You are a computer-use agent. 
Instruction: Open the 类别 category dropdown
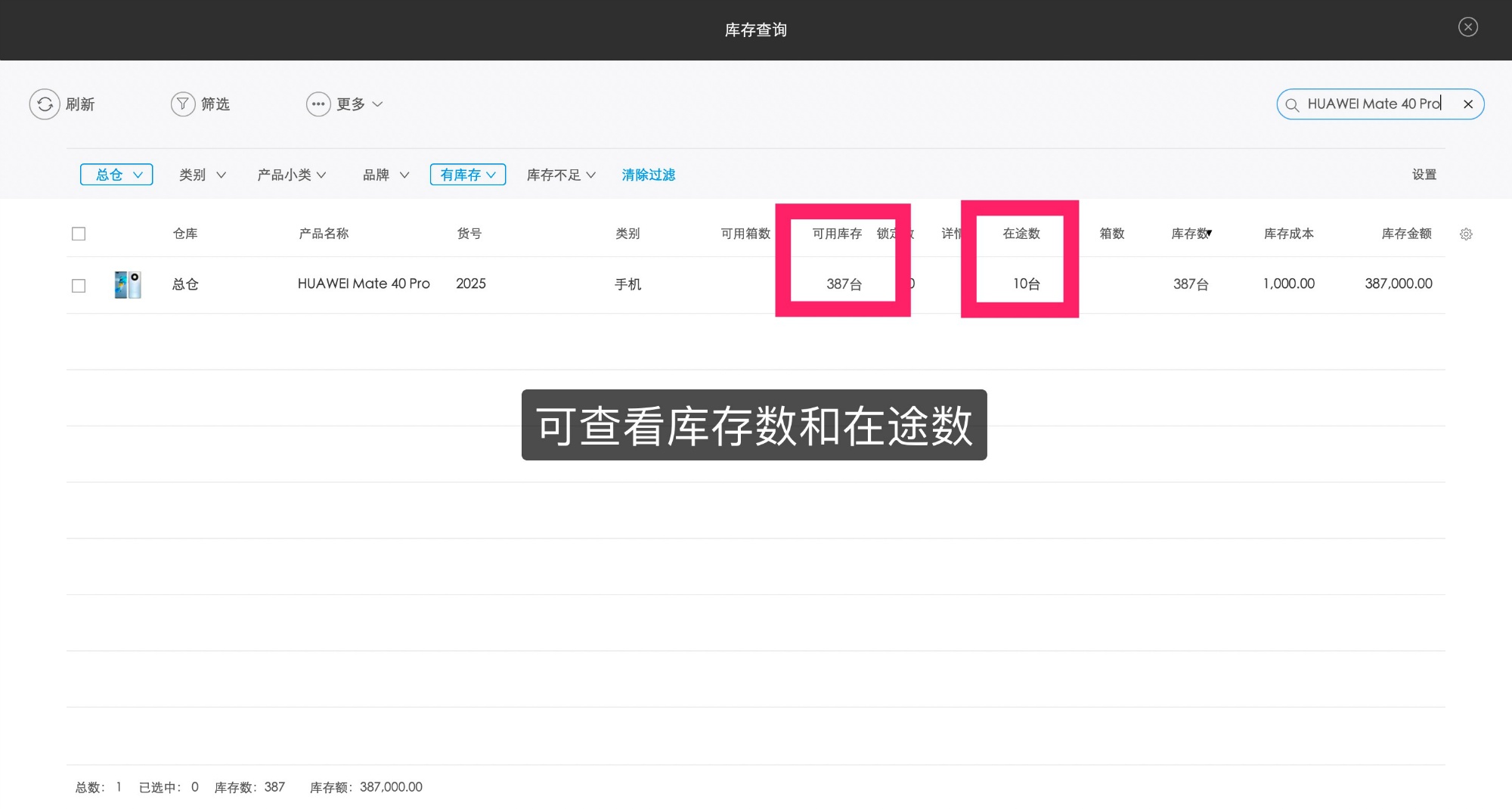(202, 175)
